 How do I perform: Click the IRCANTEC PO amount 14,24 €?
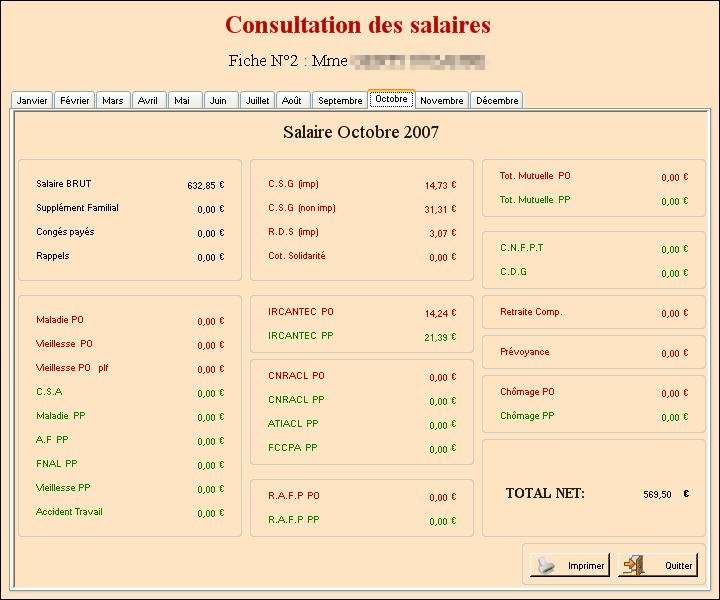pyautogui.click(x=440, y=313)
